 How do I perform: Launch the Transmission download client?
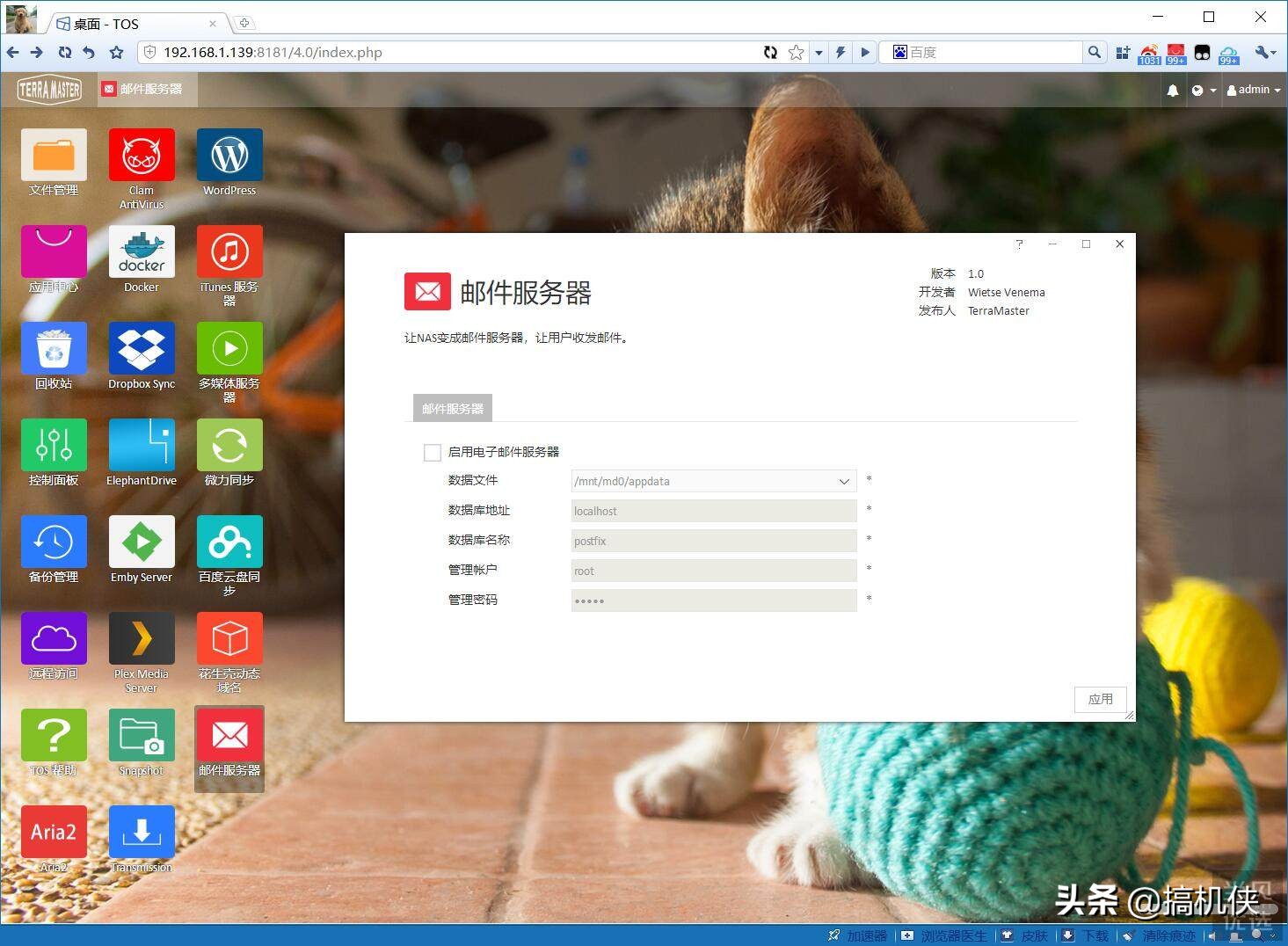141,831
